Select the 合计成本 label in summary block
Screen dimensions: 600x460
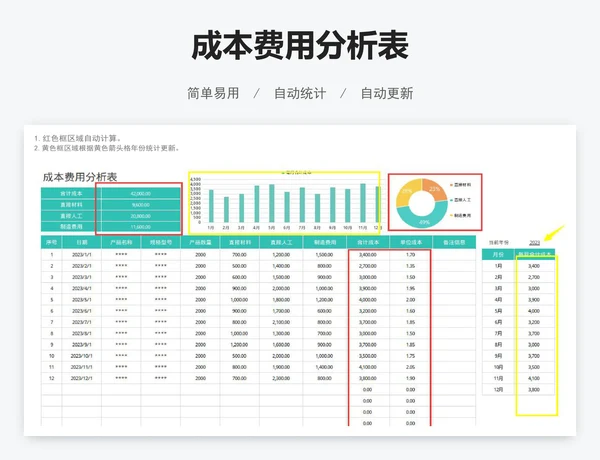[71, 194]
